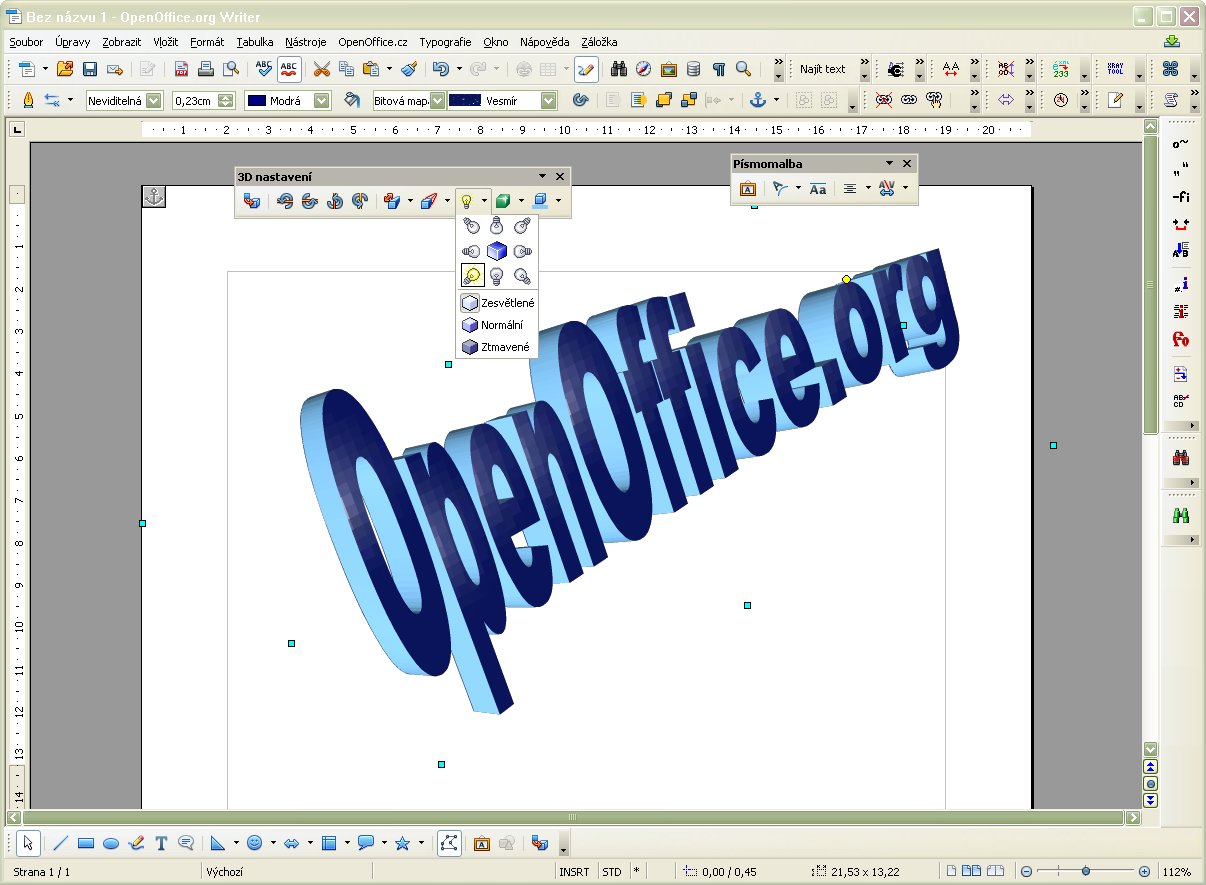This screenshot has height=885, width=1206.
Task: Open Fontwork alignment dropdown arrow
Action: [x=867, y=188]
